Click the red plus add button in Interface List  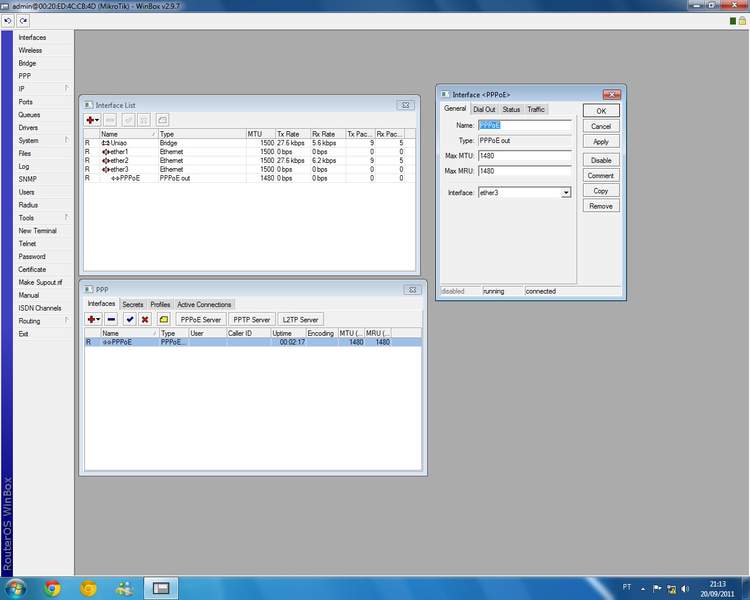pyautogui.click(x=90, y=120)
